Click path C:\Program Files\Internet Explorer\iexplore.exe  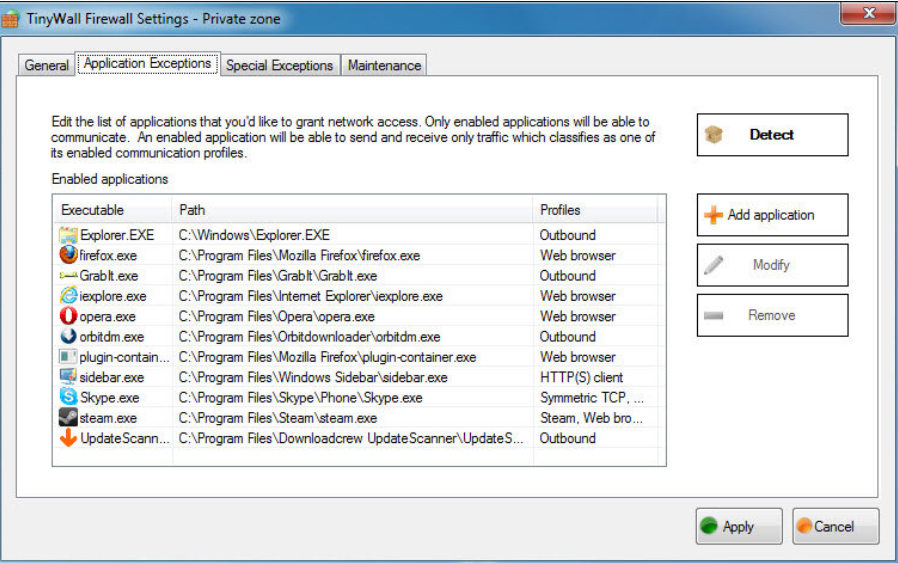click(x=310, y=297)
